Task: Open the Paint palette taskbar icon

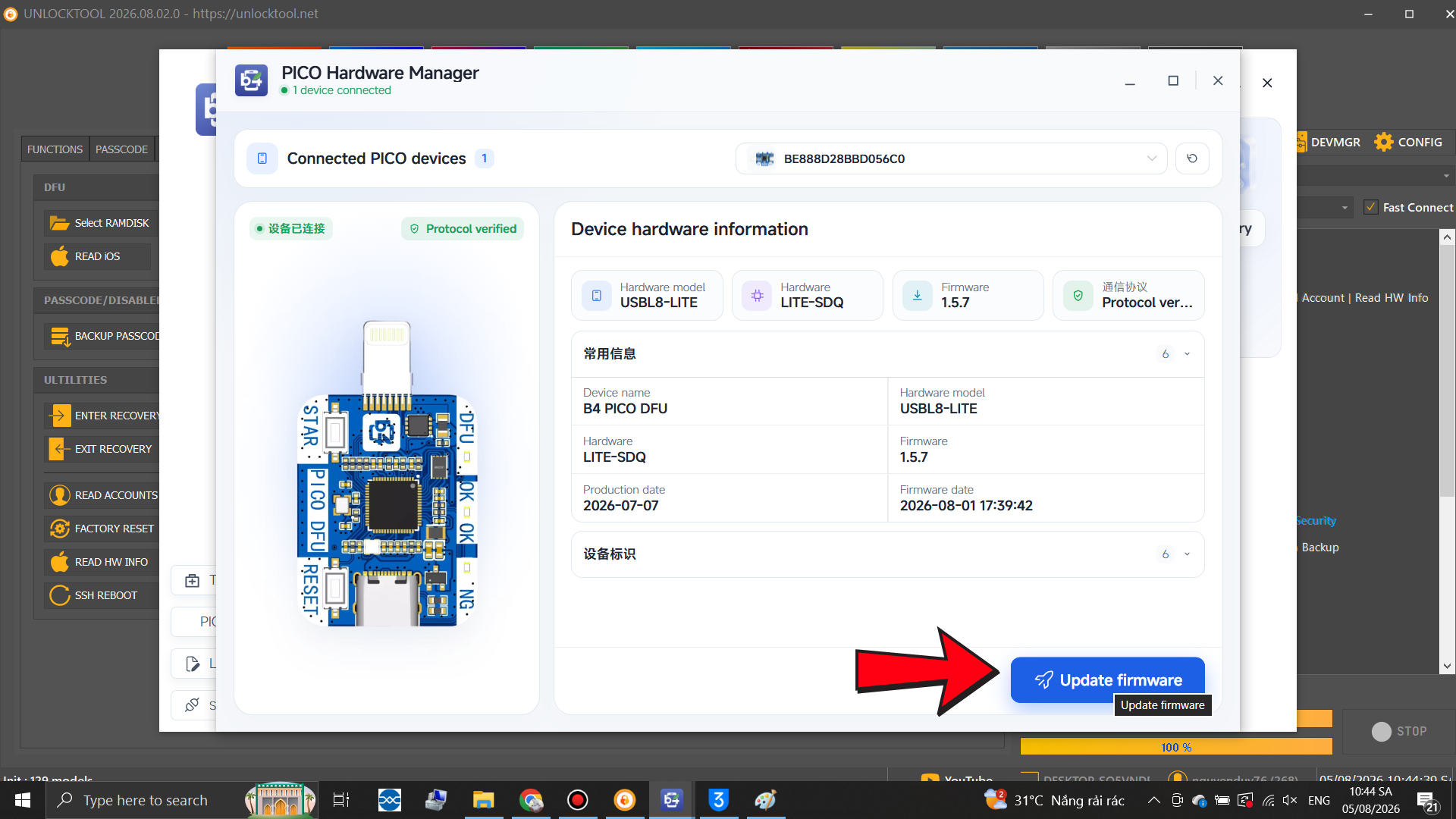Action: point(766,800)
